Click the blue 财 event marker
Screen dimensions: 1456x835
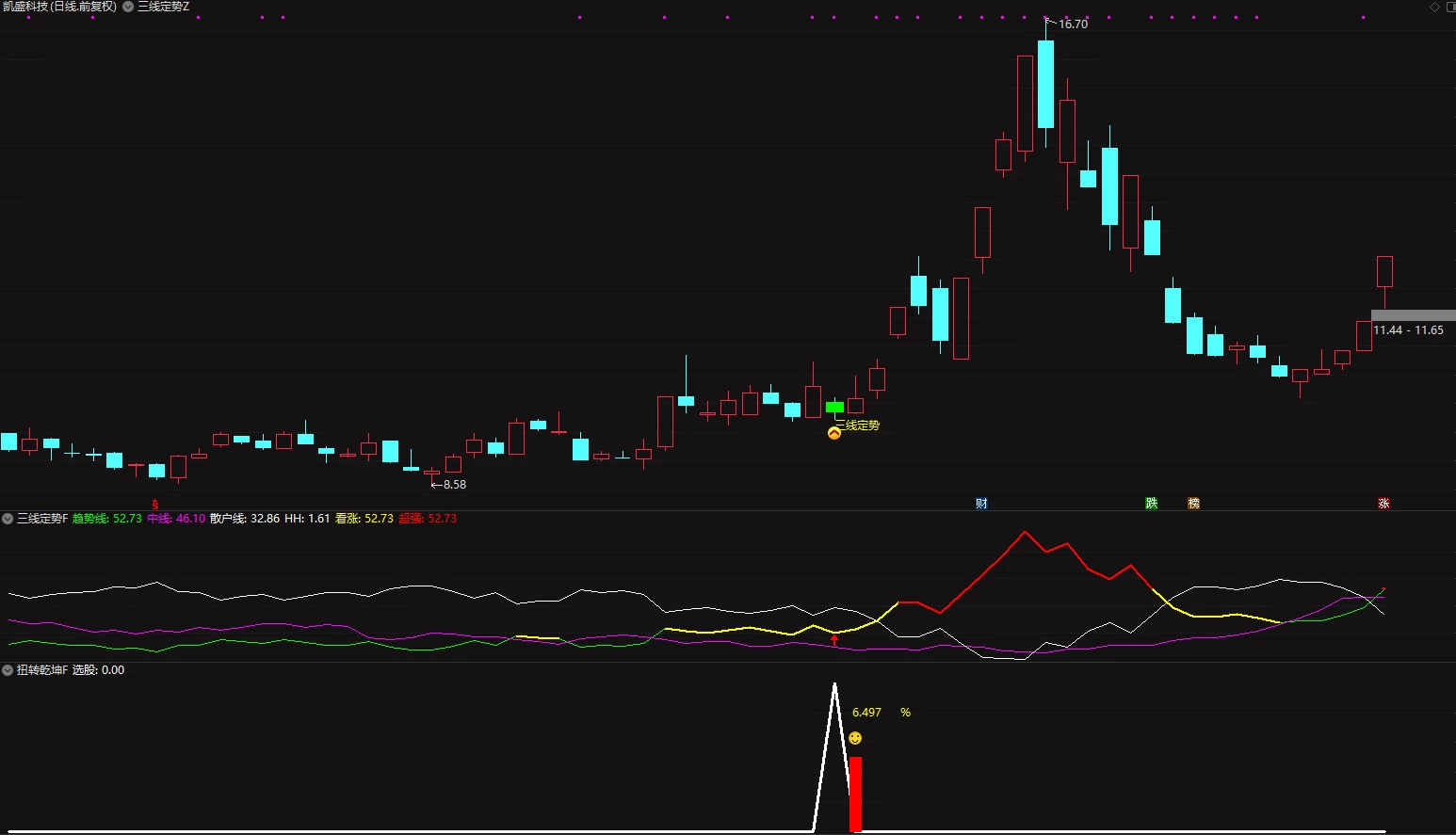(982, 504)
